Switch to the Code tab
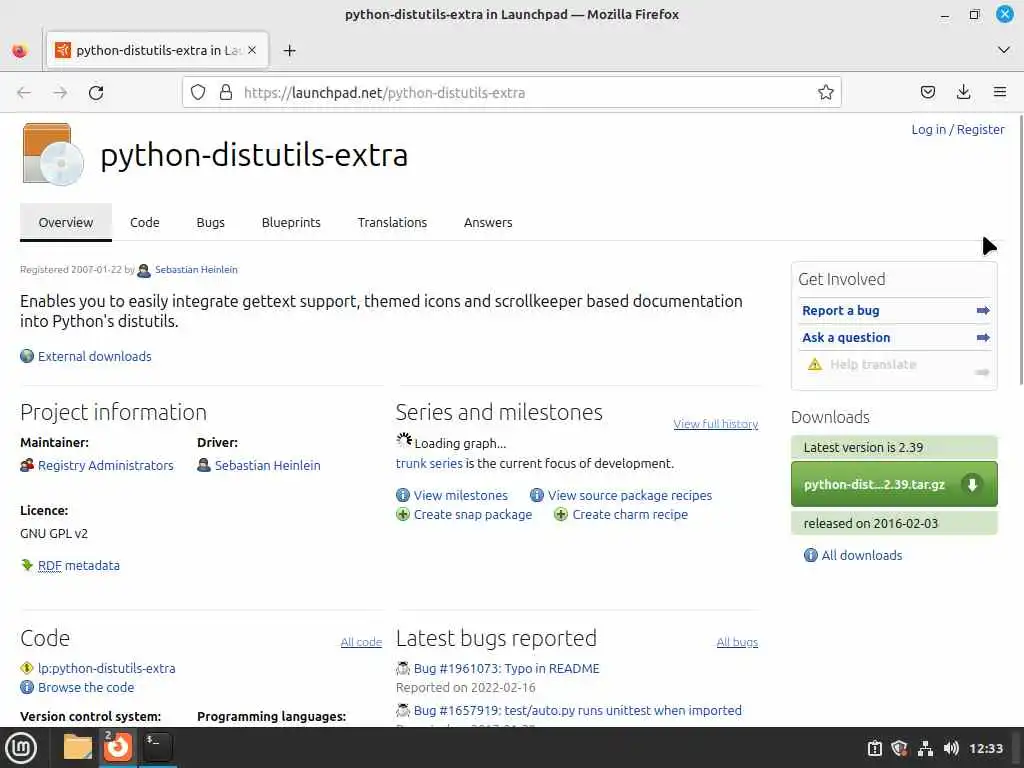The width and height of the screenshot is (1024, 768). [x=144, y=223]
